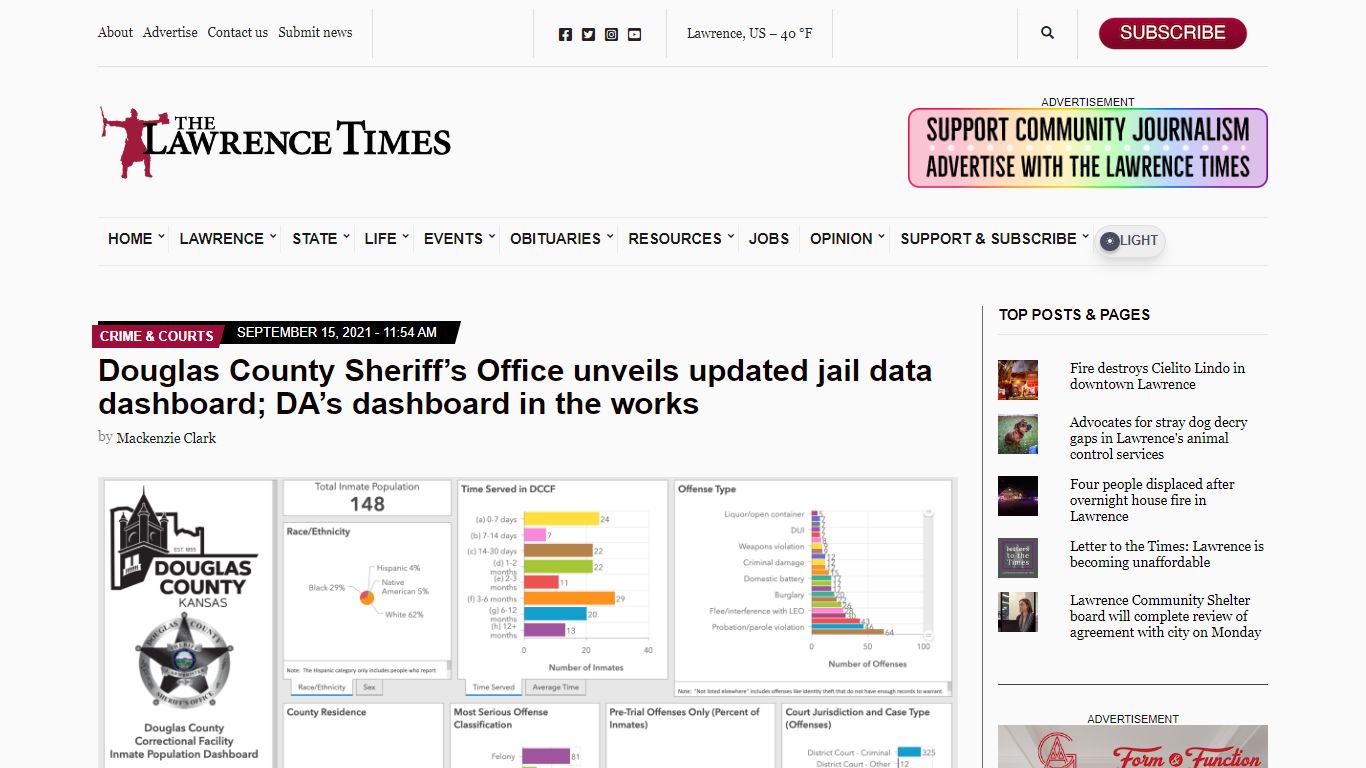Image resolution: width=1366 pixels, height=768 pixels.
Task: Open the HOME menu item
Action: click(130, 239)
